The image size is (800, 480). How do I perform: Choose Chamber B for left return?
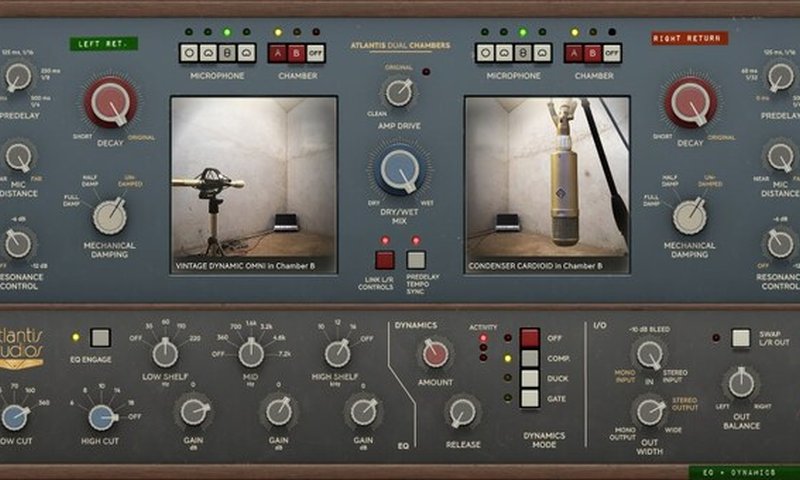296,53
